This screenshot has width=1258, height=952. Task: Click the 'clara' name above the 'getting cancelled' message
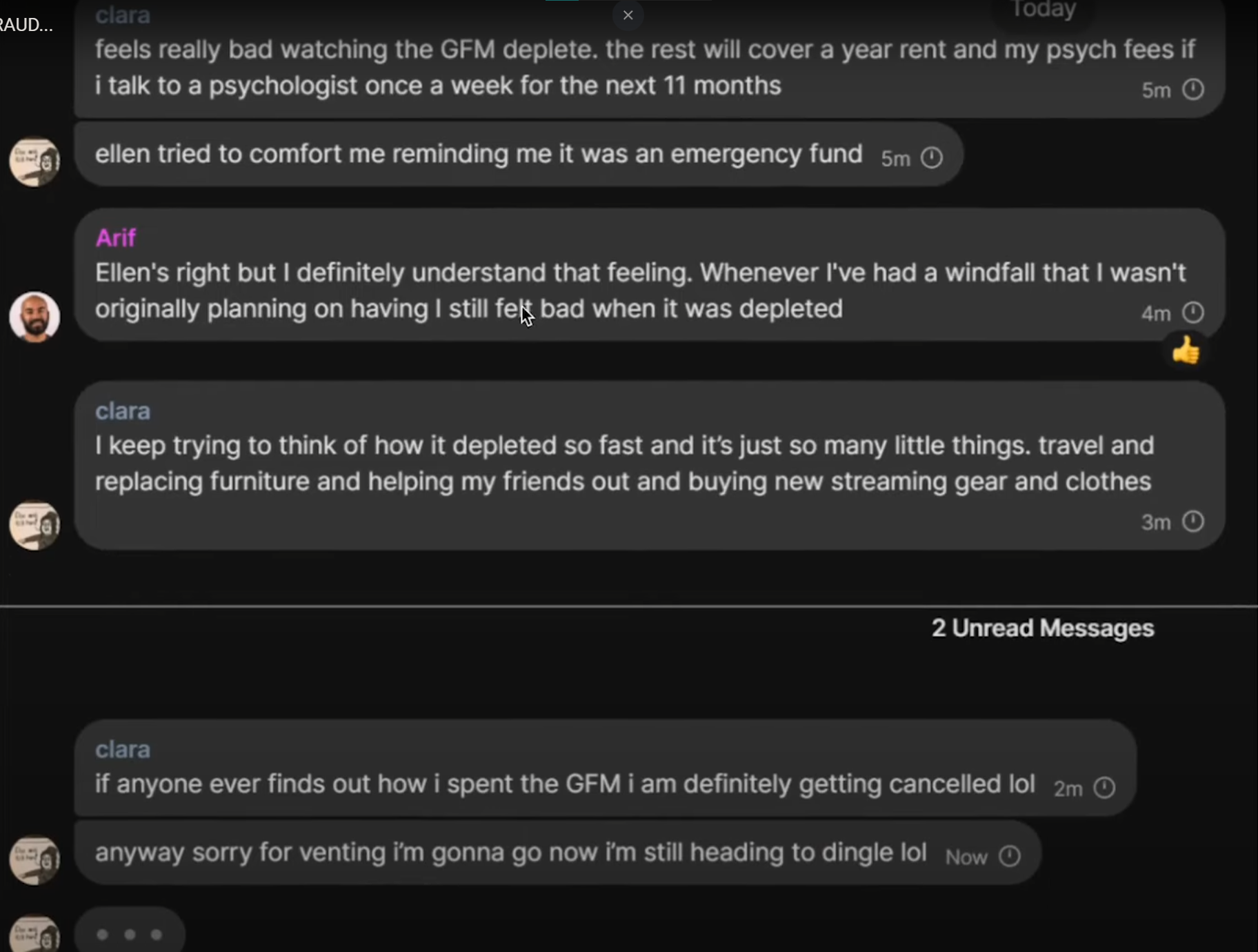tap(123, 749)
